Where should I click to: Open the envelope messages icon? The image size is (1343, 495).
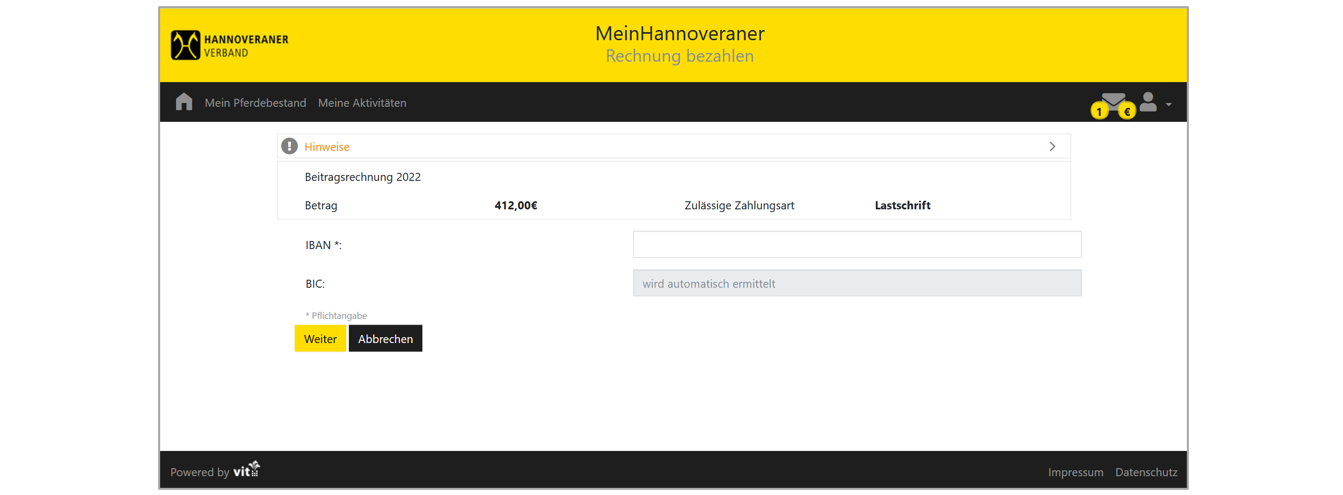[x=1113, y=100]
